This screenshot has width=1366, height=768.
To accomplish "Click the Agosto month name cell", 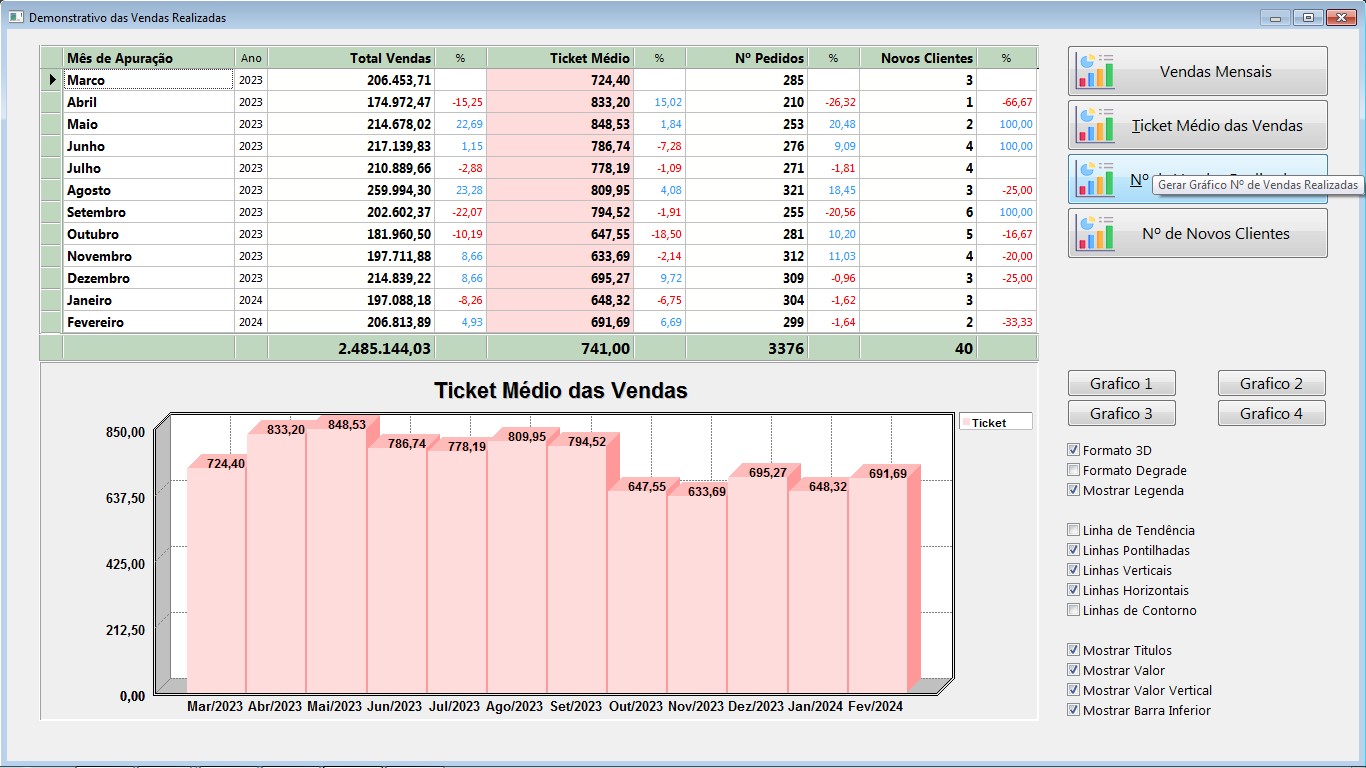I will pos(148,190).
